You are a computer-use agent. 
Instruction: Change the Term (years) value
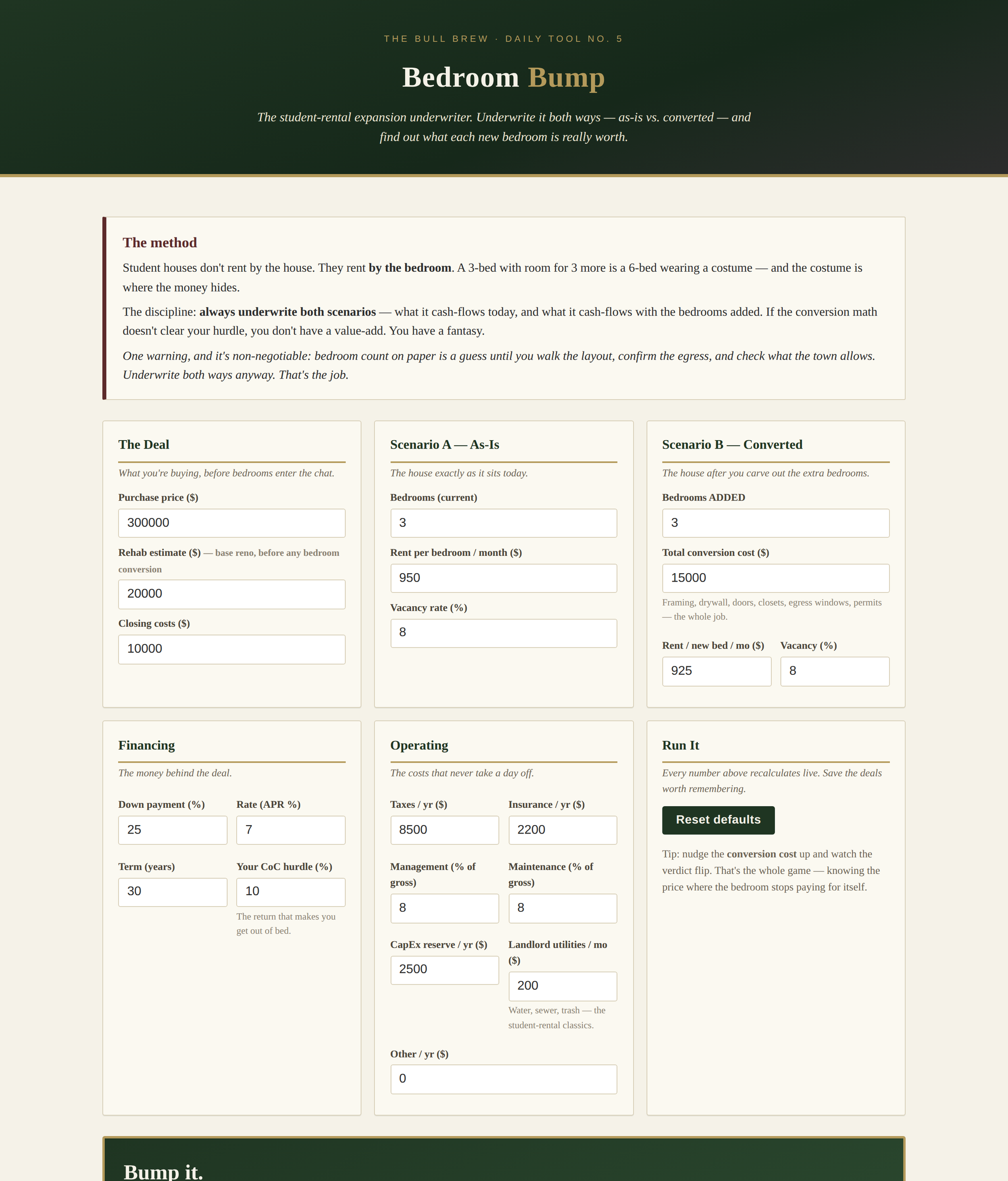click(x=172, y=892)
